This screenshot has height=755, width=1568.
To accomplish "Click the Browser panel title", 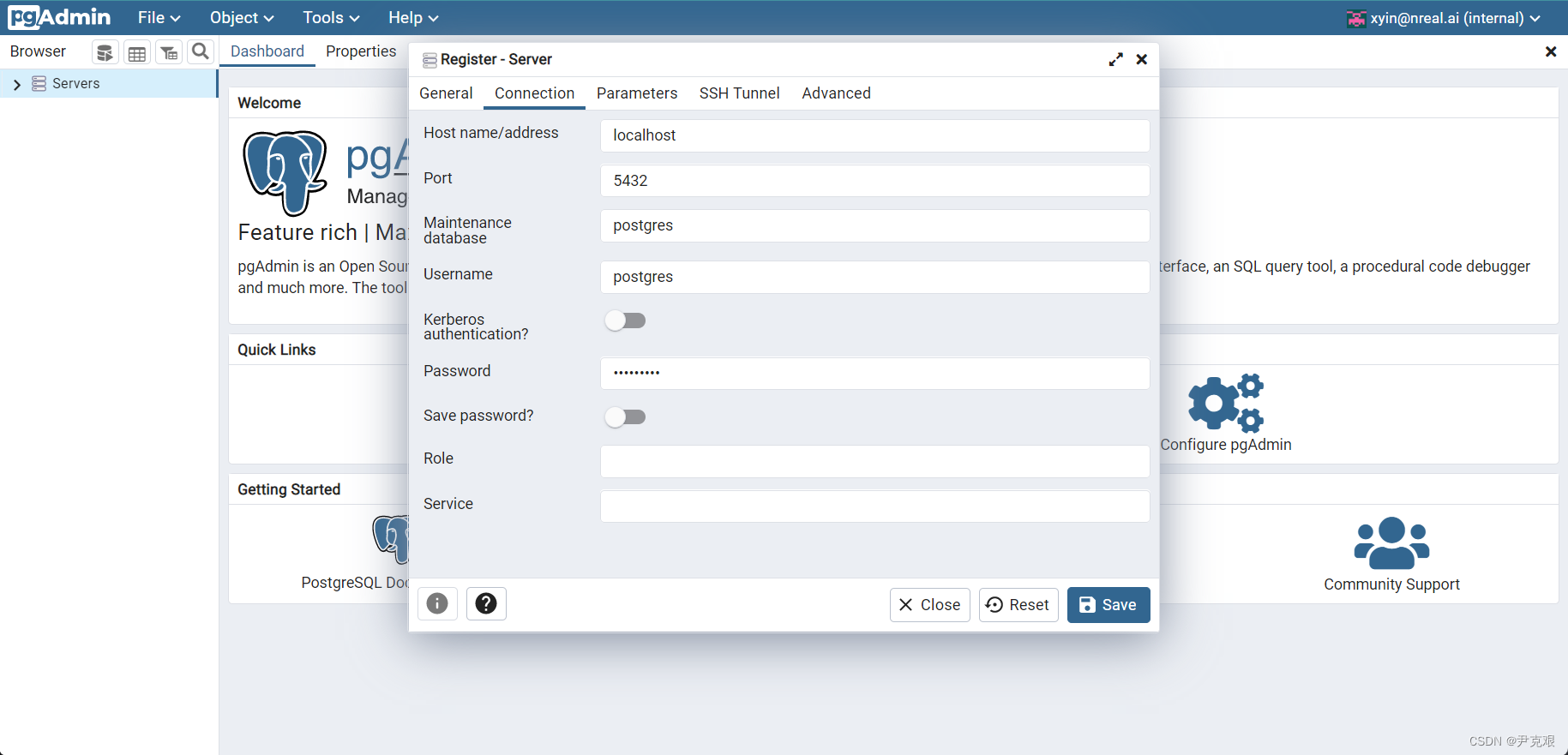I will [38, 51].
